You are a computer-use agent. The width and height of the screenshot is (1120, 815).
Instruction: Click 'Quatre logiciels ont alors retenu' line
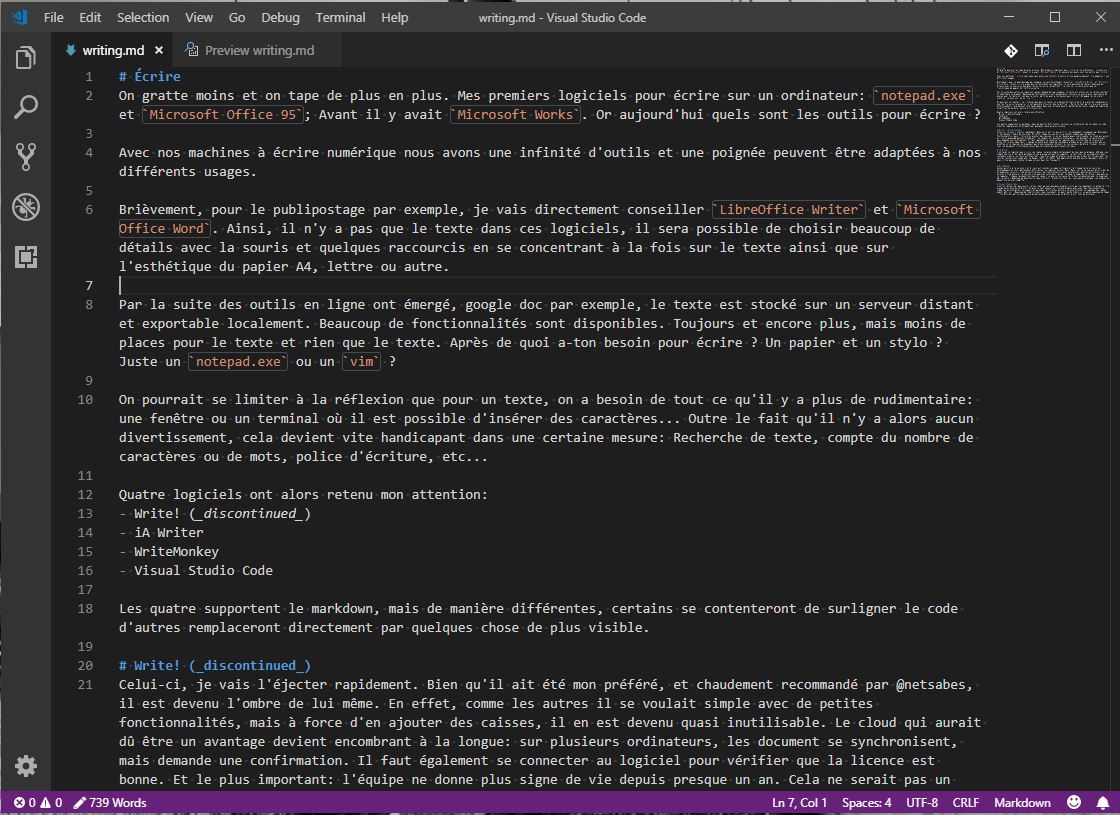tap(303, 494)
